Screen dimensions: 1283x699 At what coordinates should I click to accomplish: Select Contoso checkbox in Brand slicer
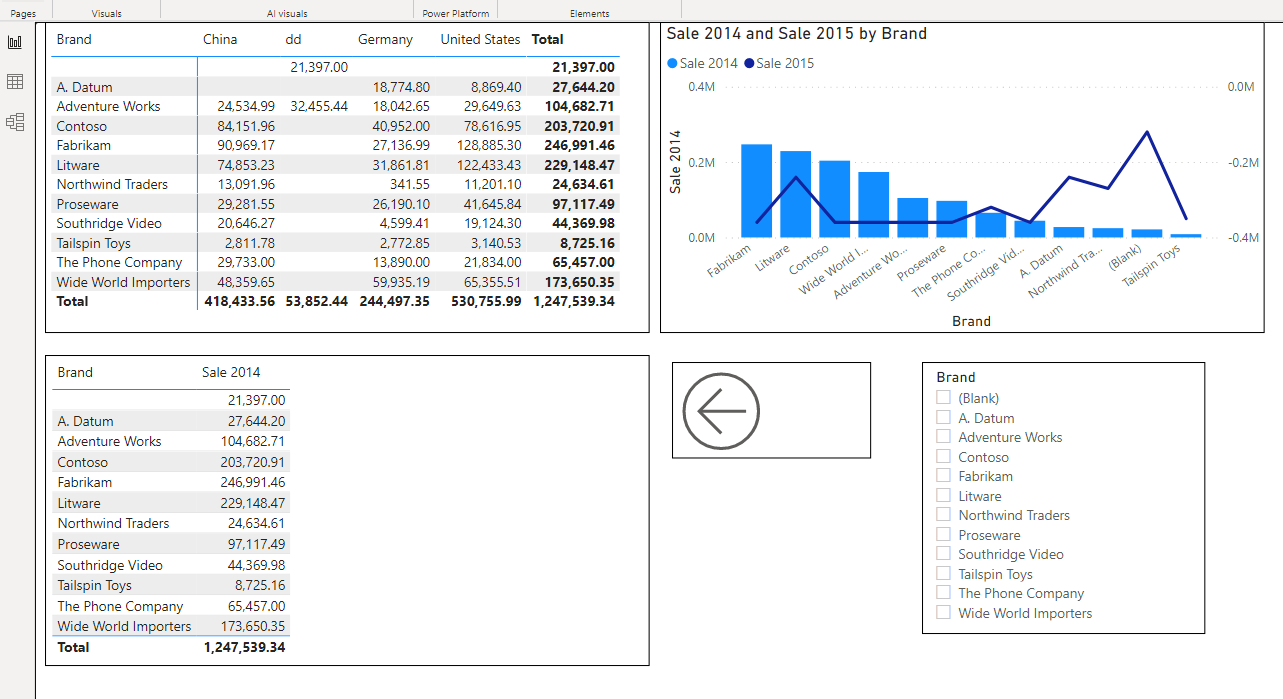pyautogui.click(x=943, y=456)
